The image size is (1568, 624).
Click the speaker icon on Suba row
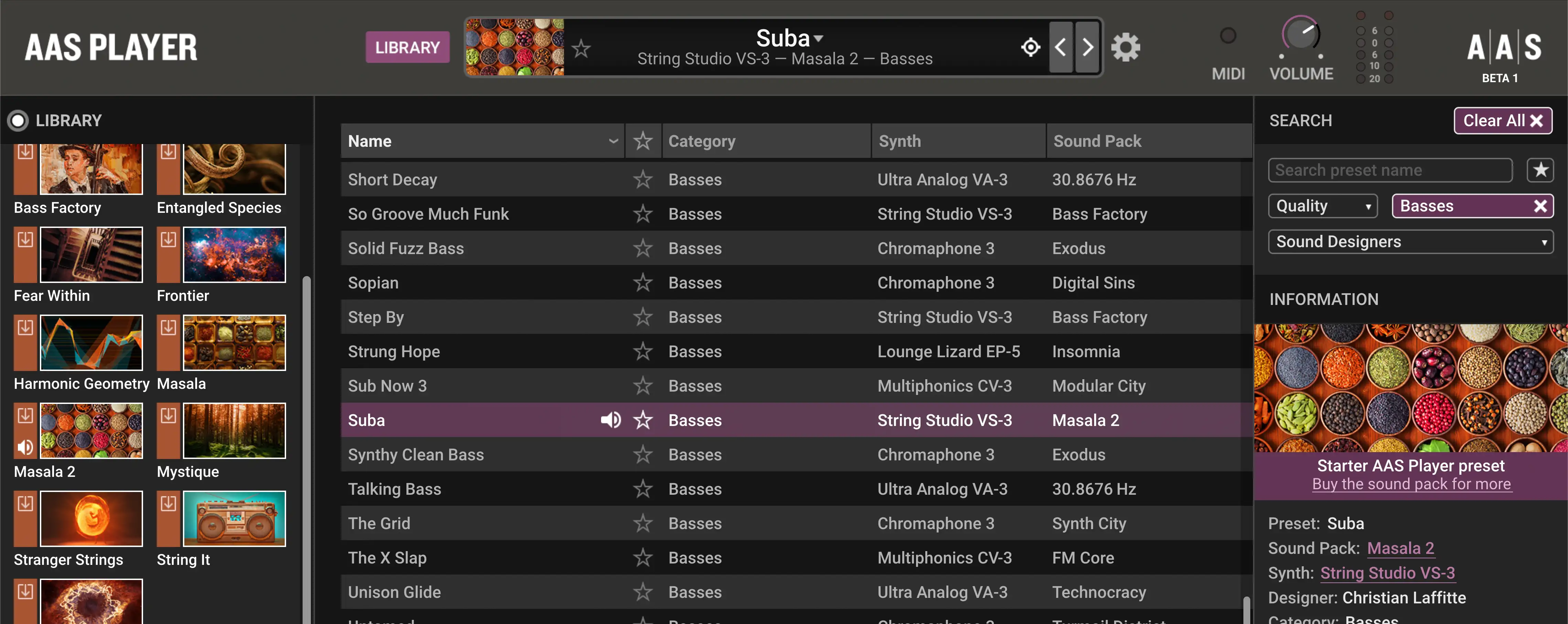click(x=610, y=420)
